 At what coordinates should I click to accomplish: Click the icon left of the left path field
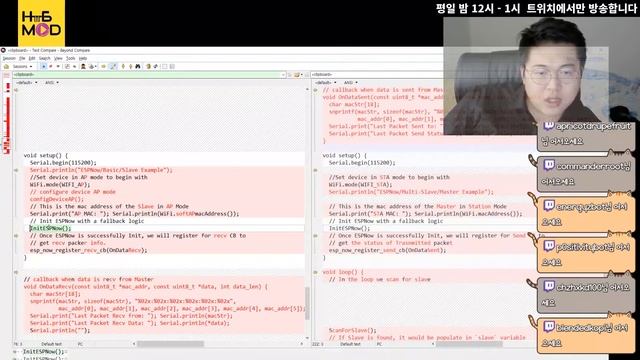tap(6, 75)
